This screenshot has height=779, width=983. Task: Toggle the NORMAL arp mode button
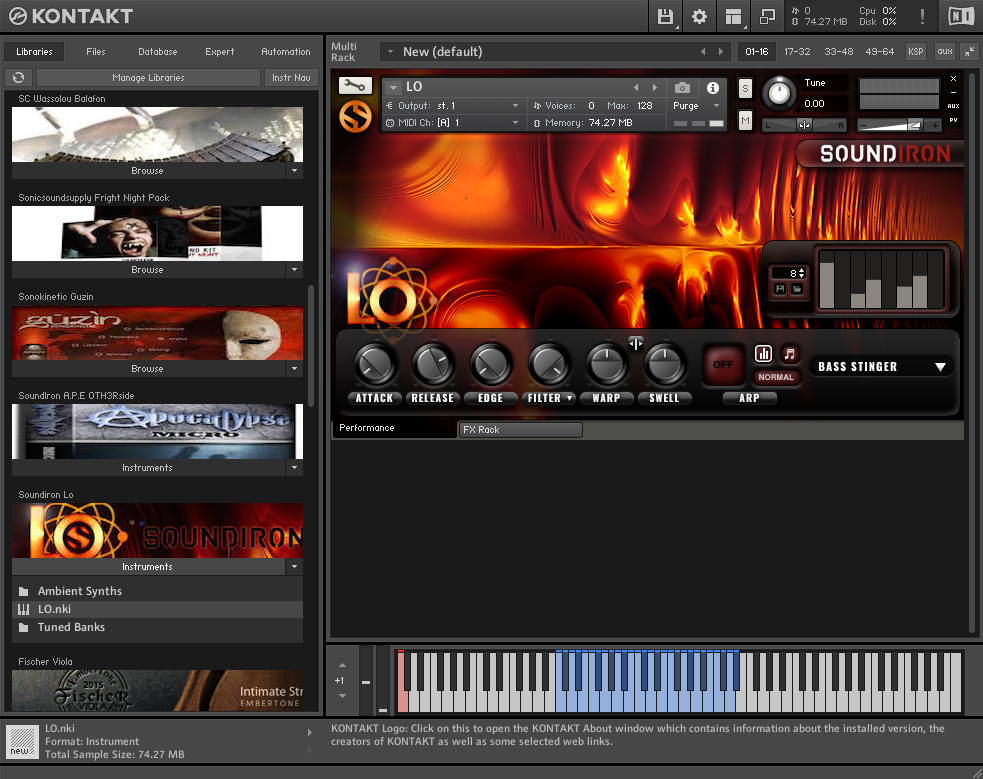click(x=775, y=377)
